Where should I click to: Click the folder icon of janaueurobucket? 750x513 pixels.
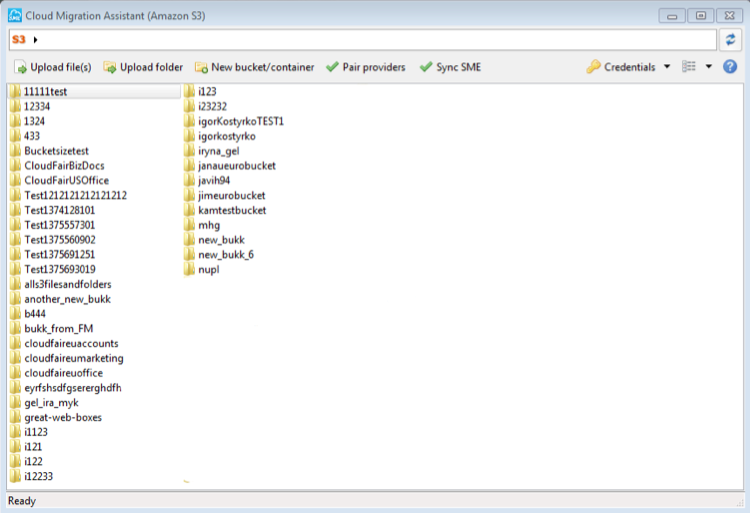pyautogui.click(x=189, y=165)
